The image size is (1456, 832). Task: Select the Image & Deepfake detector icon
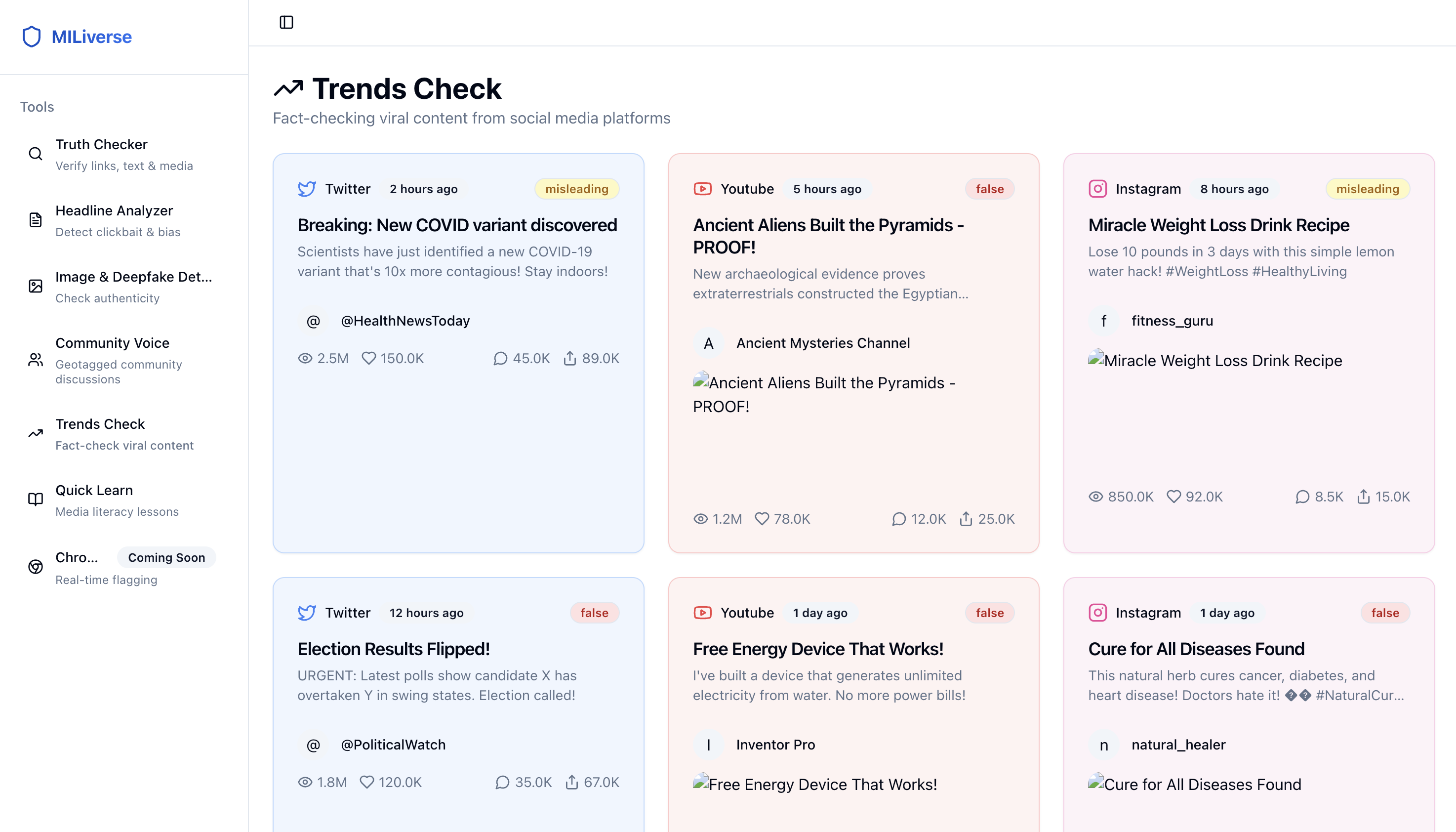[36, 286]
